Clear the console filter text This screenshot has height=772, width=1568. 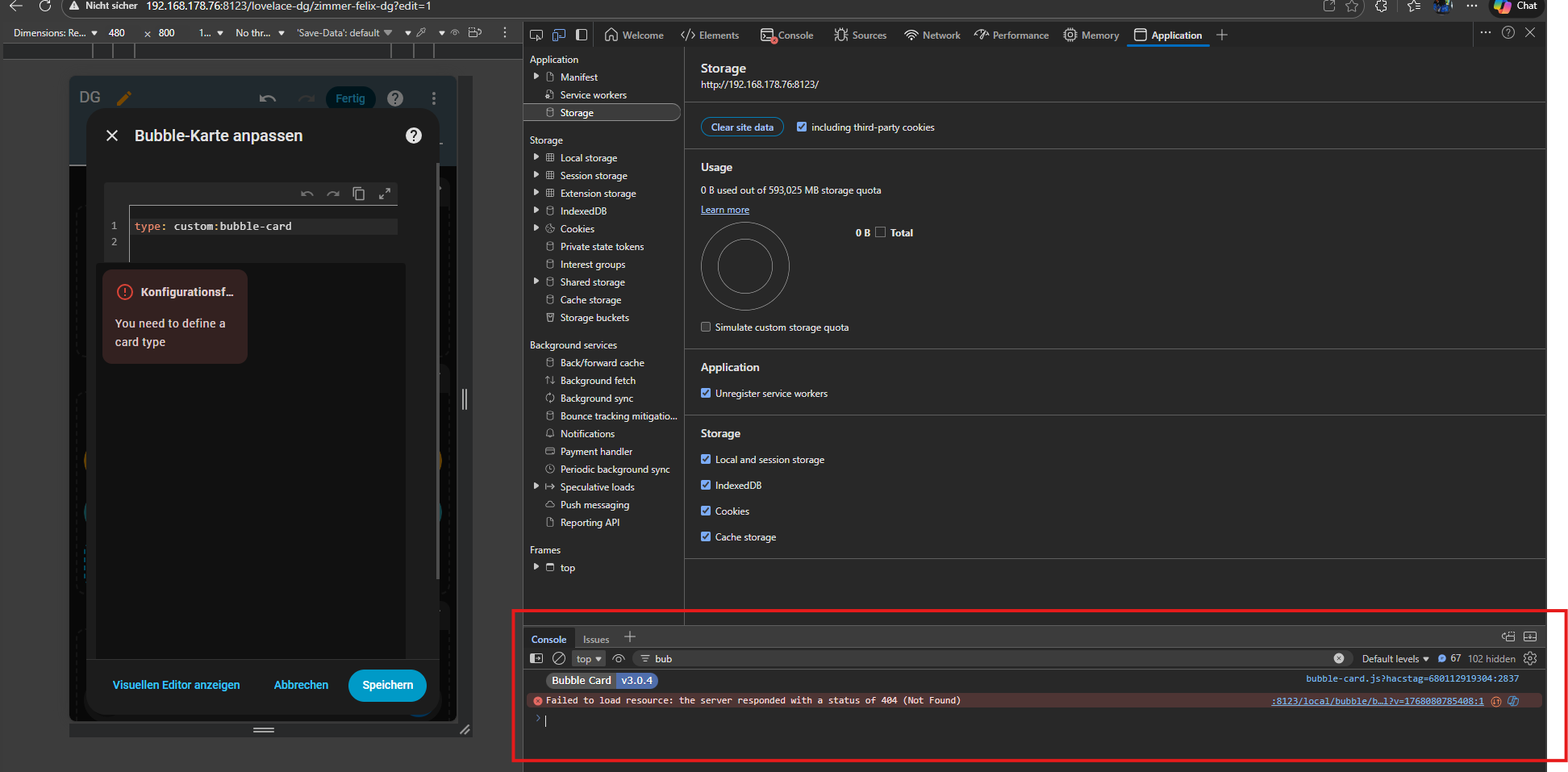click(1339, 659)
